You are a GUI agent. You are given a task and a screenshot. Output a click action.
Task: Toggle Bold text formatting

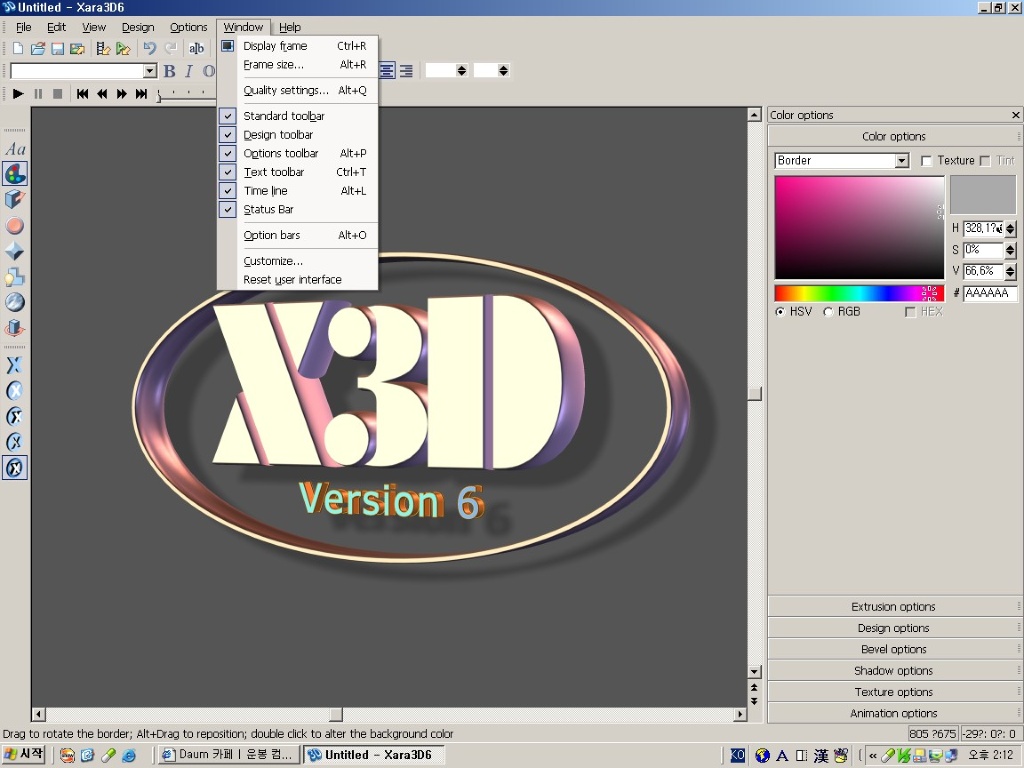click(x=170, y=71)
